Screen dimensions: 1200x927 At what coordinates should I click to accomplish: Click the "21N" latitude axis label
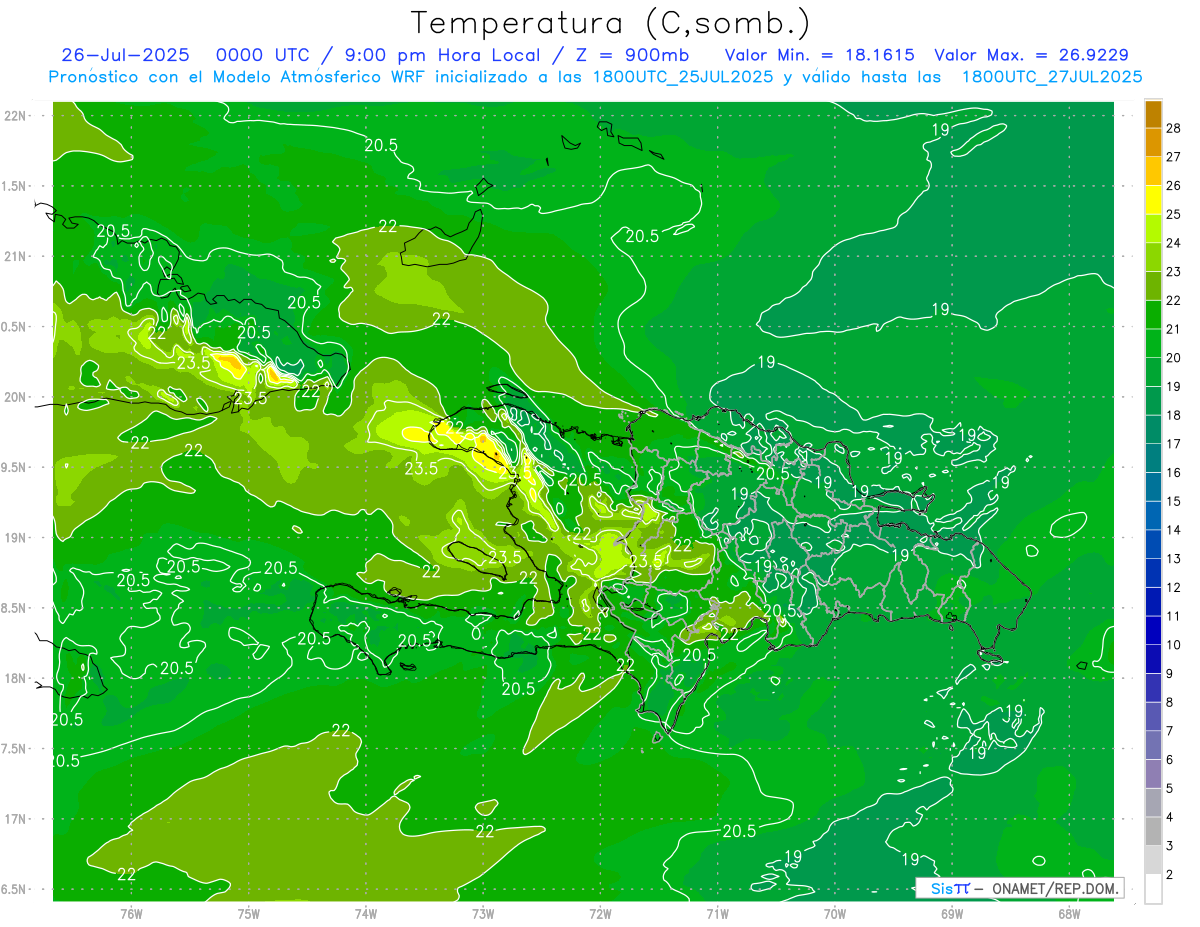[15, 256]
